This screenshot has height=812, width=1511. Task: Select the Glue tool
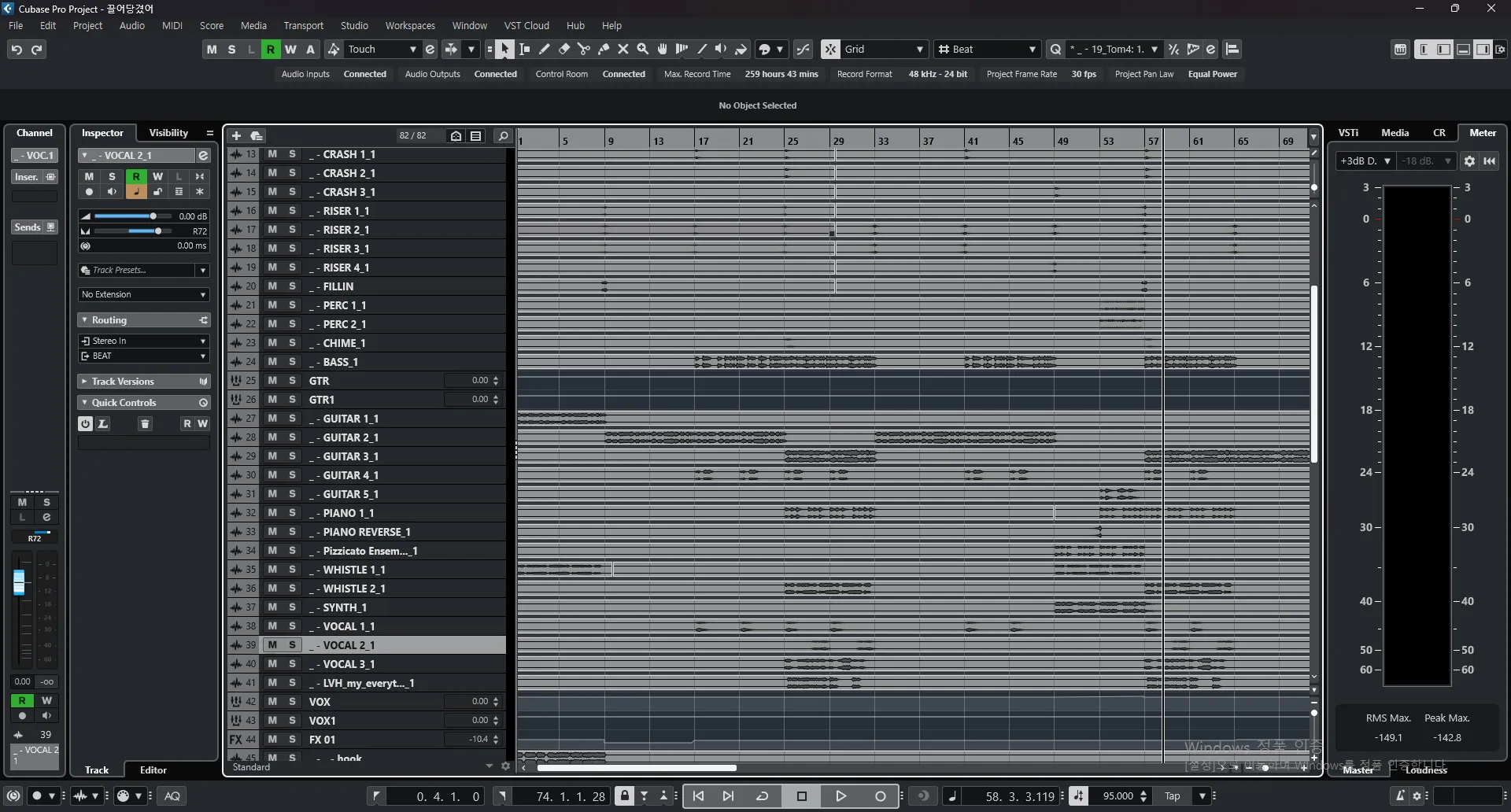click(x=604, y=50)
